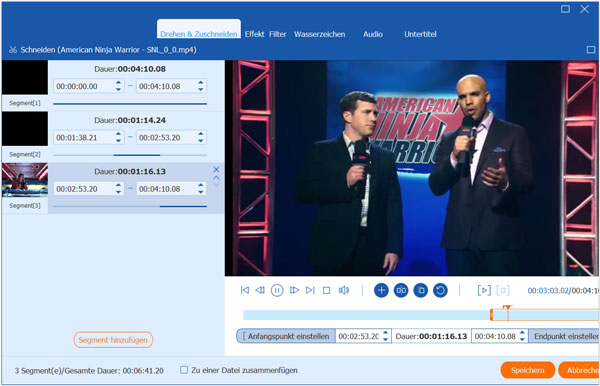Split the clip with the split icon
This screenshot has height=386, width=600.
[x=401, y=290]
